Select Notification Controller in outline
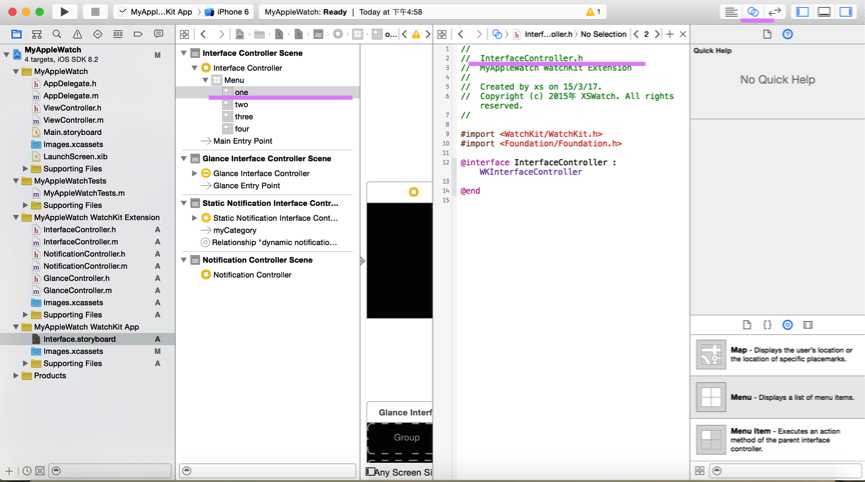 tap(252, 275)
